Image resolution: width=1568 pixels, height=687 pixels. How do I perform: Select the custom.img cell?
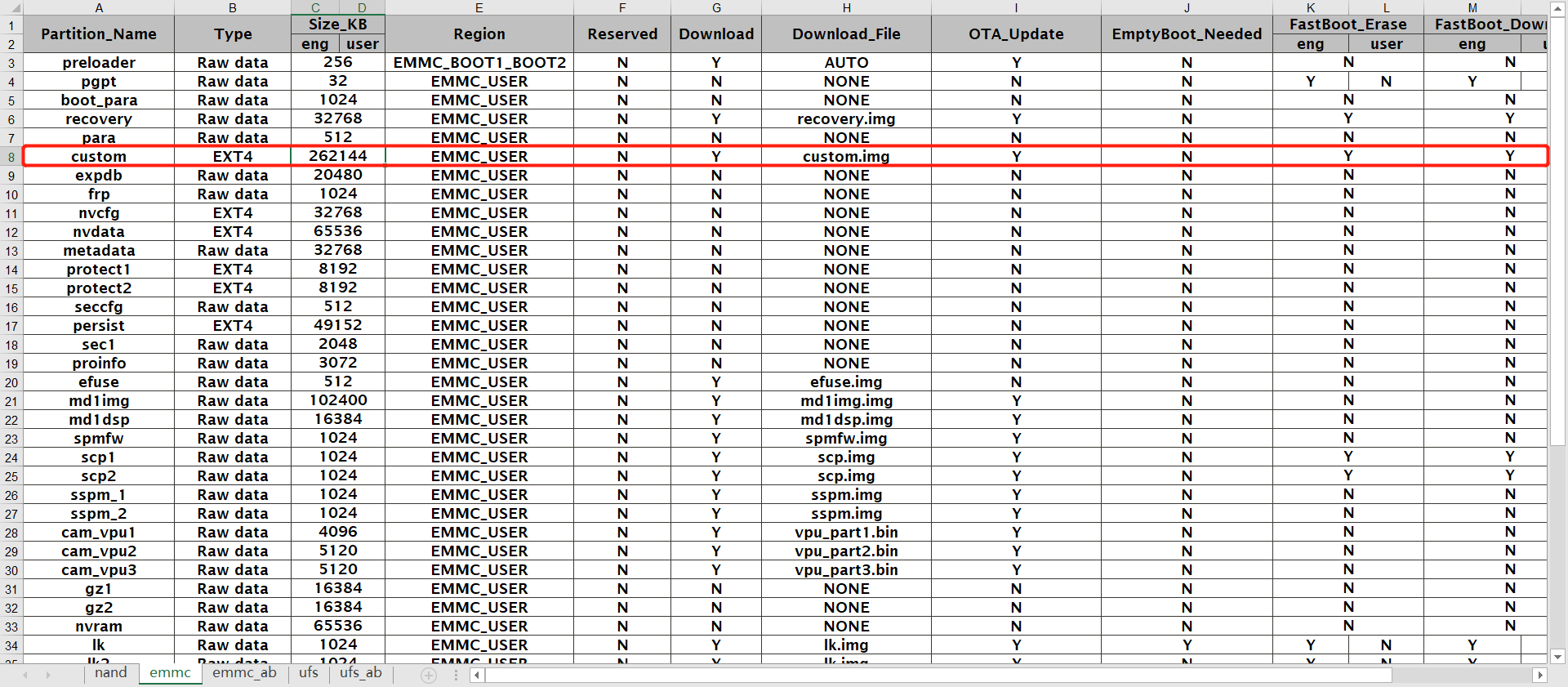(847, 157)
